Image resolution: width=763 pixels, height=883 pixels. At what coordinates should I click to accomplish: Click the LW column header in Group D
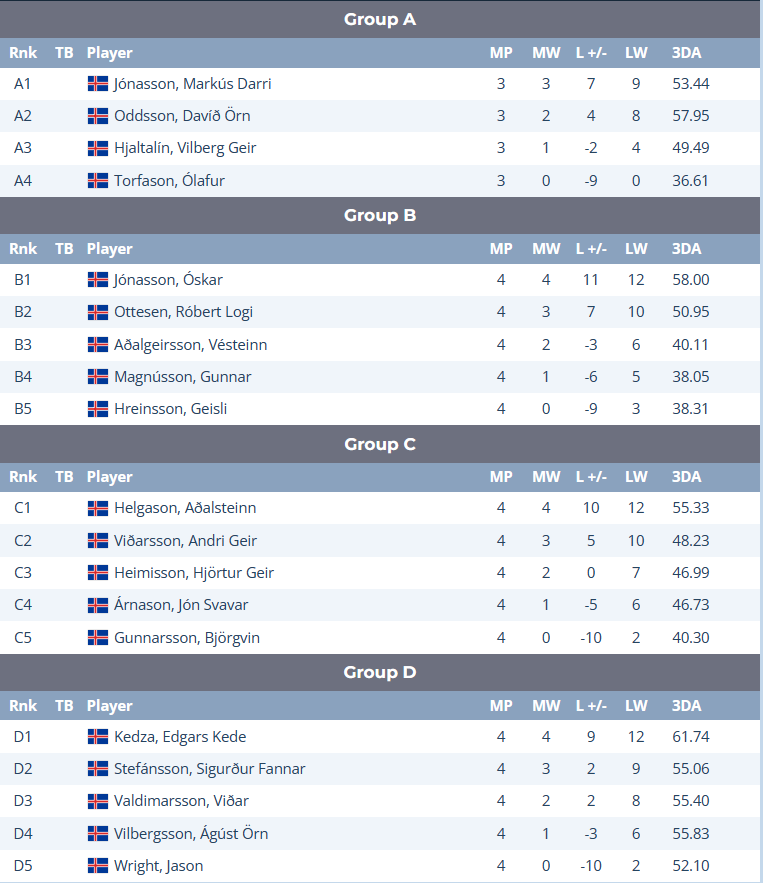636,706
